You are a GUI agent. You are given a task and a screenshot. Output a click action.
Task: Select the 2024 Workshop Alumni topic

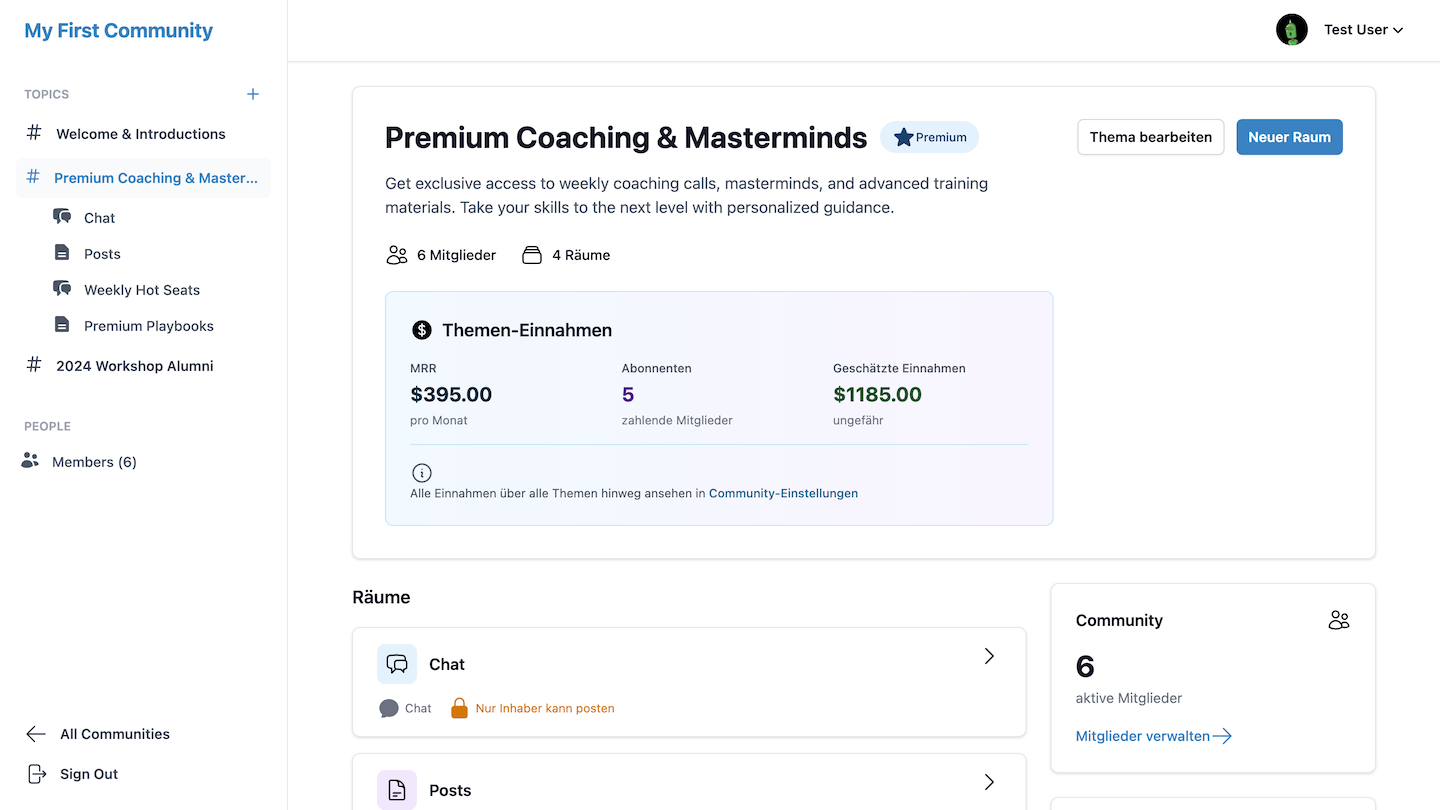pyautogui.click(x=134, y=366)
